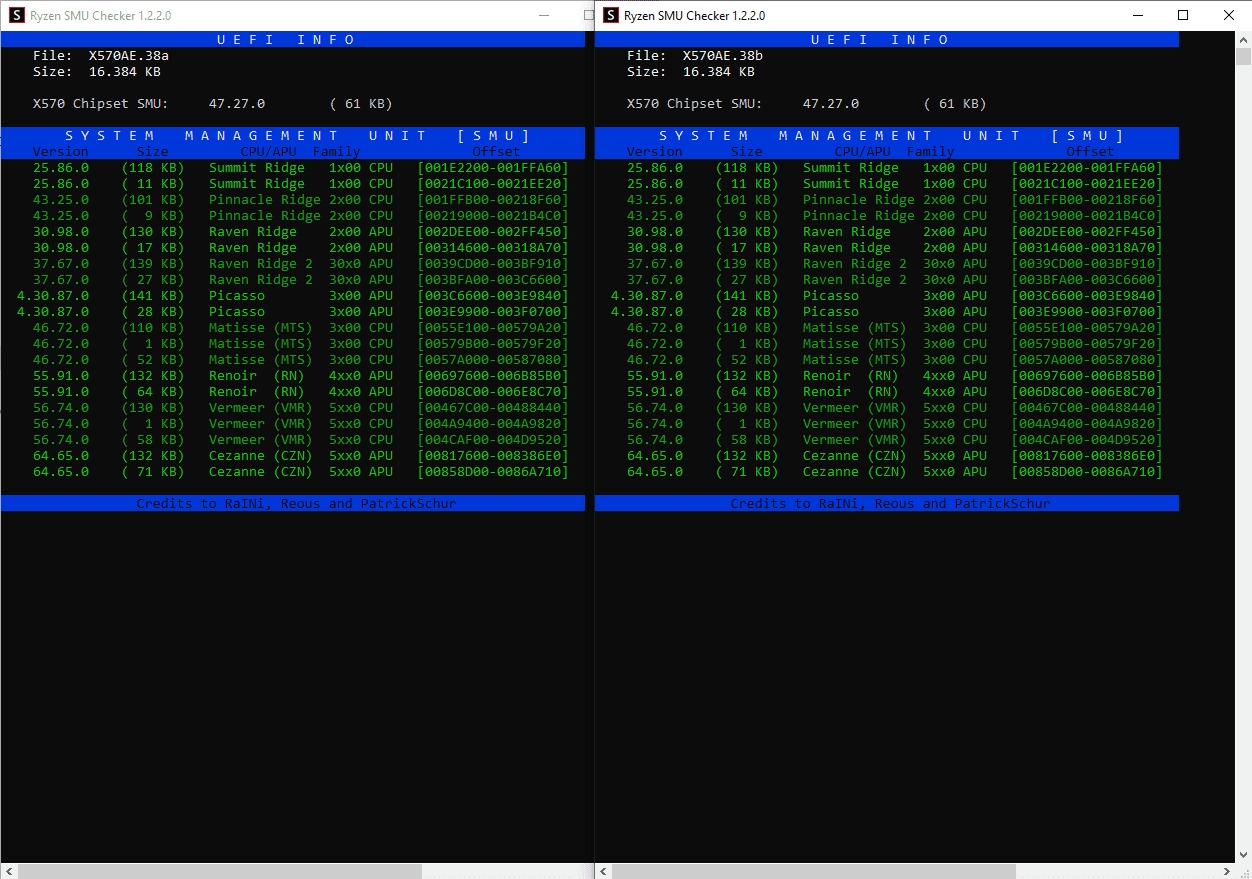
Task: Click the right window title bar text
Action: (694, 16)
